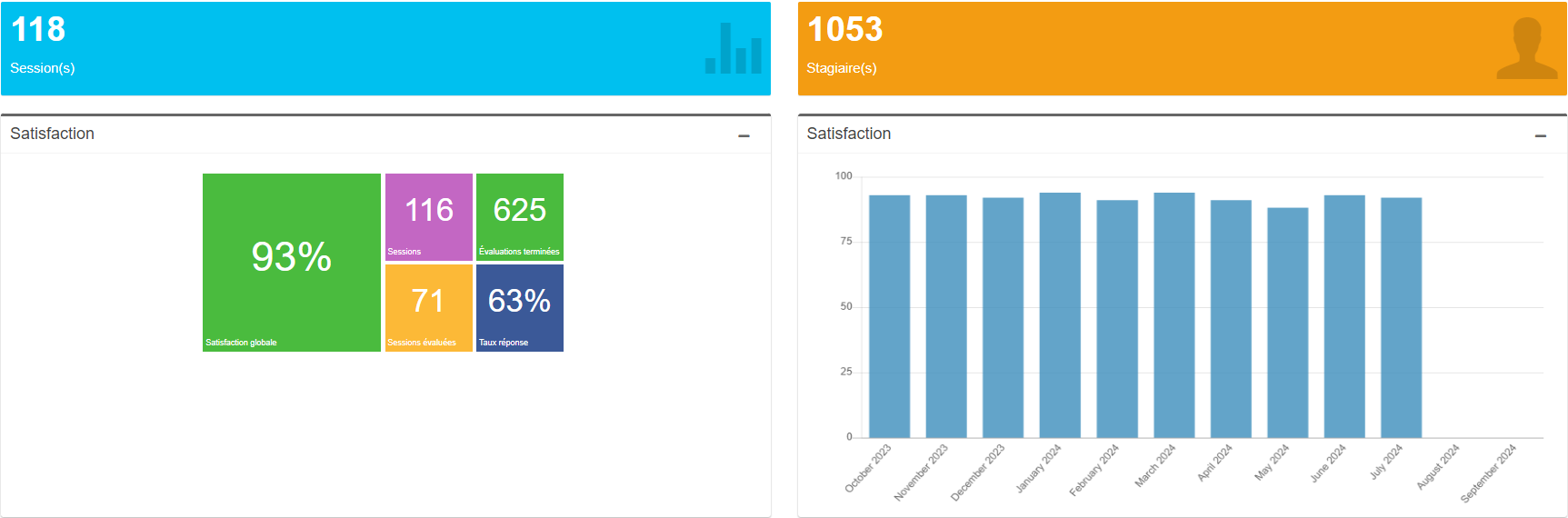Collapse the right Satisfaction chart panel

click(1540, 135)
